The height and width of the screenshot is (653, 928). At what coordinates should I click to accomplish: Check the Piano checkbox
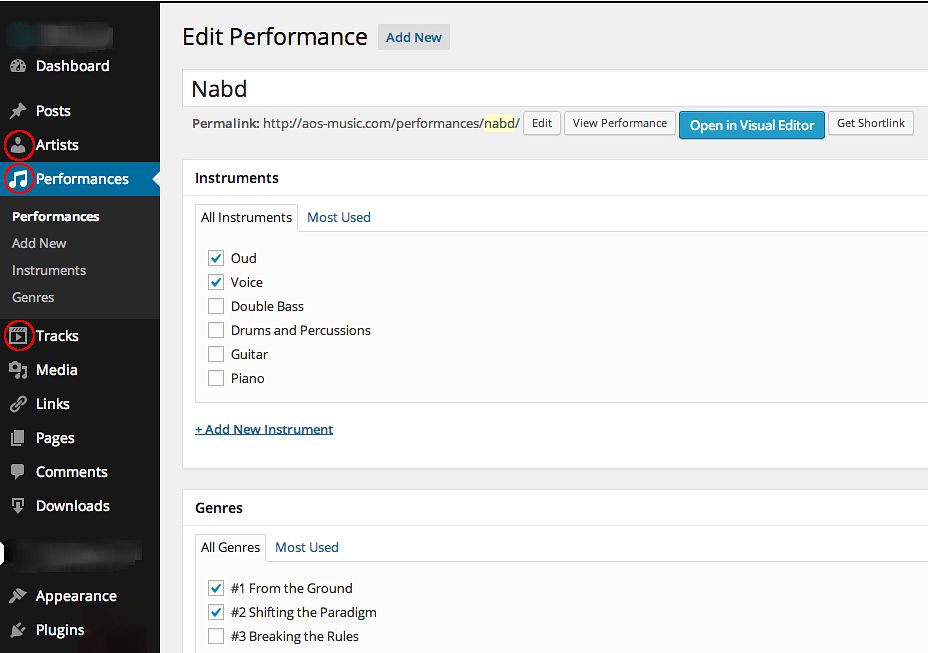coord(216,378)
